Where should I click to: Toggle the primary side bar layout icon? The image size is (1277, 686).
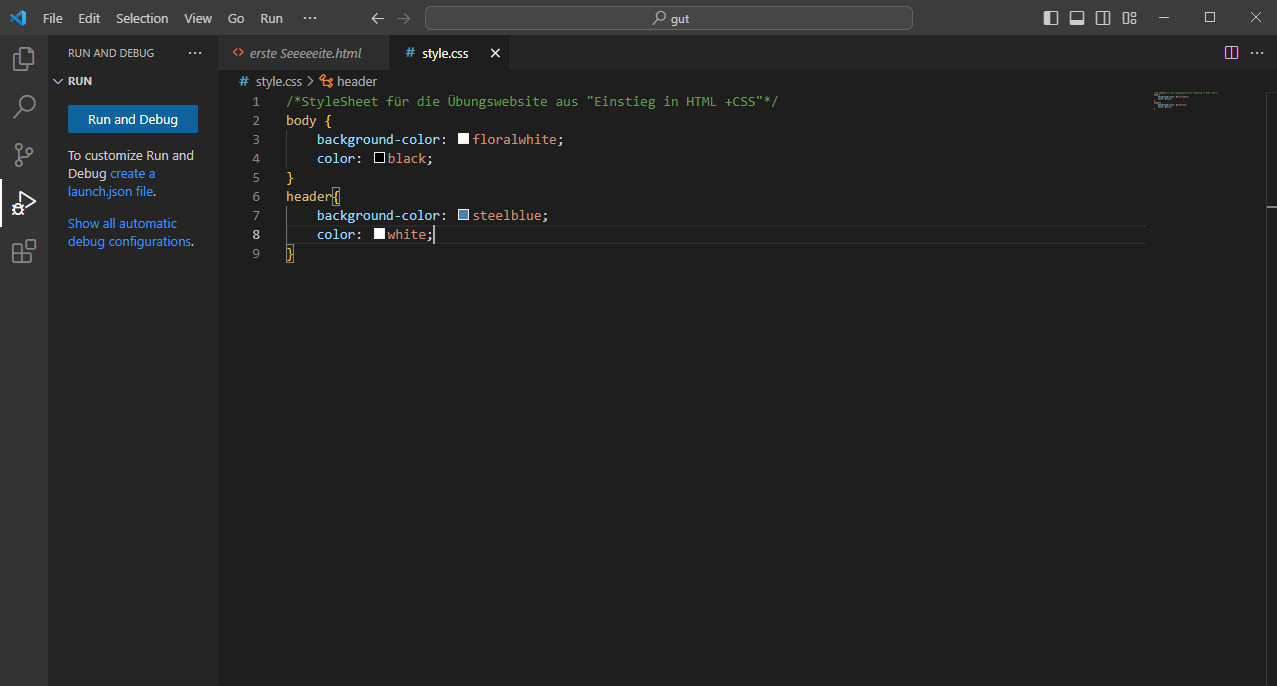point(1051,18)
